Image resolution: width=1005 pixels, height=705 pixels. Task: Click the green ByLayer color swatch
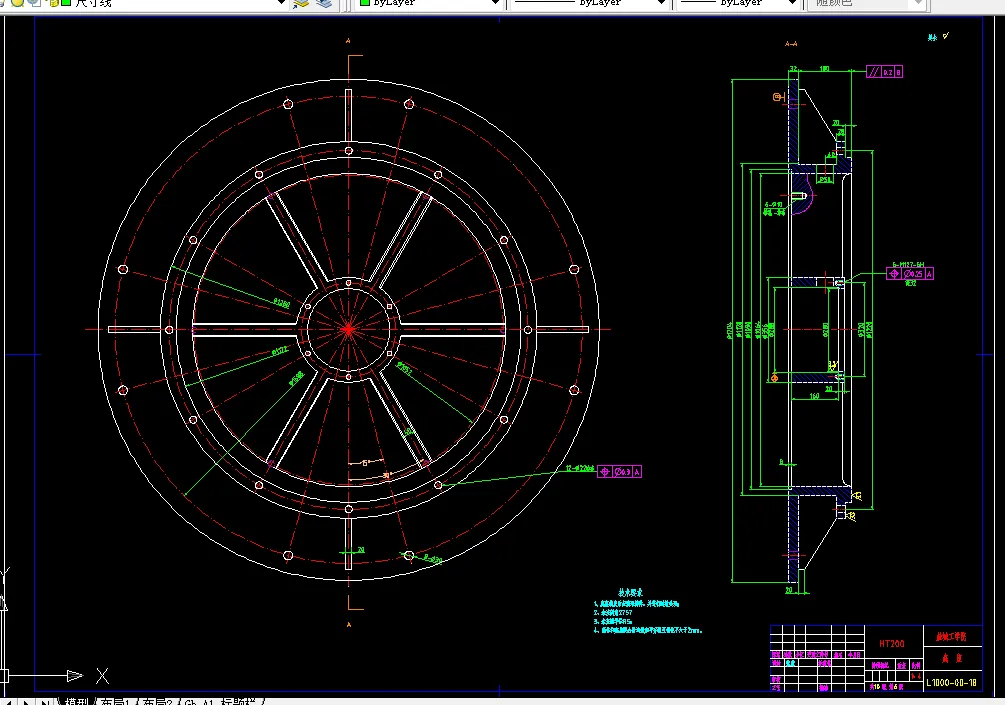(x=365, y=2)
